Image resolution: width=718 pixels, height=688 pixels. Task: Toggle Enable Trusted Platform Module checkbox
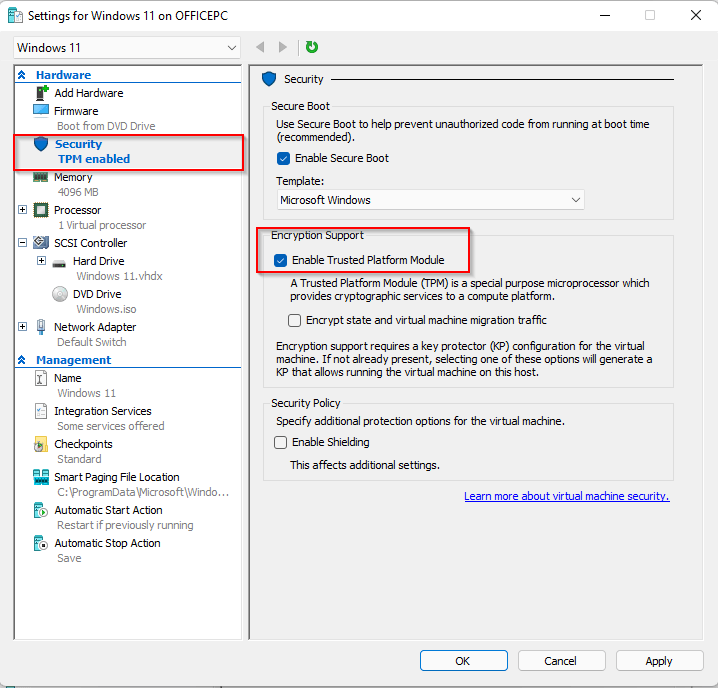click(280, 260)
